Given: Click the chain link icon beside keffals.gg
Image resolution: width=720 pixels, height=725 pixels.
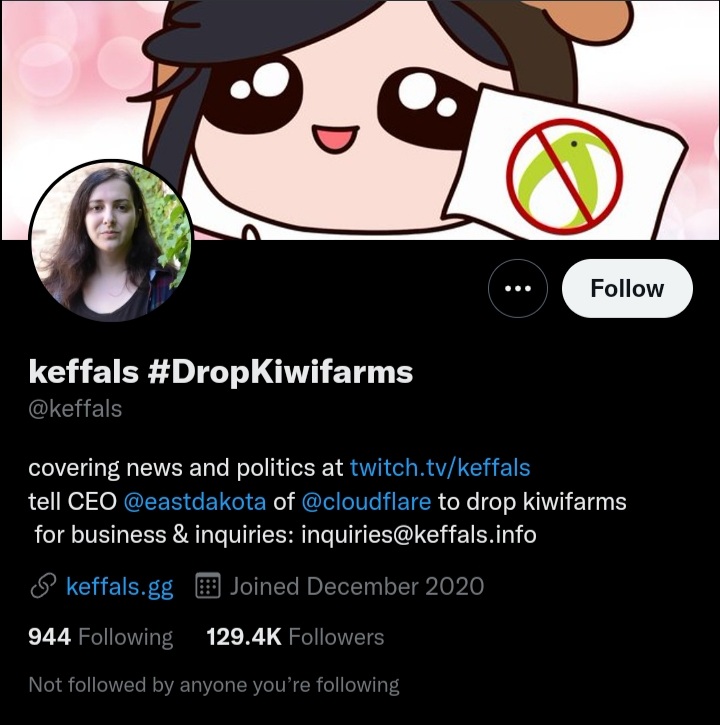Looking at the screenshot, I should tap(43, 586).
